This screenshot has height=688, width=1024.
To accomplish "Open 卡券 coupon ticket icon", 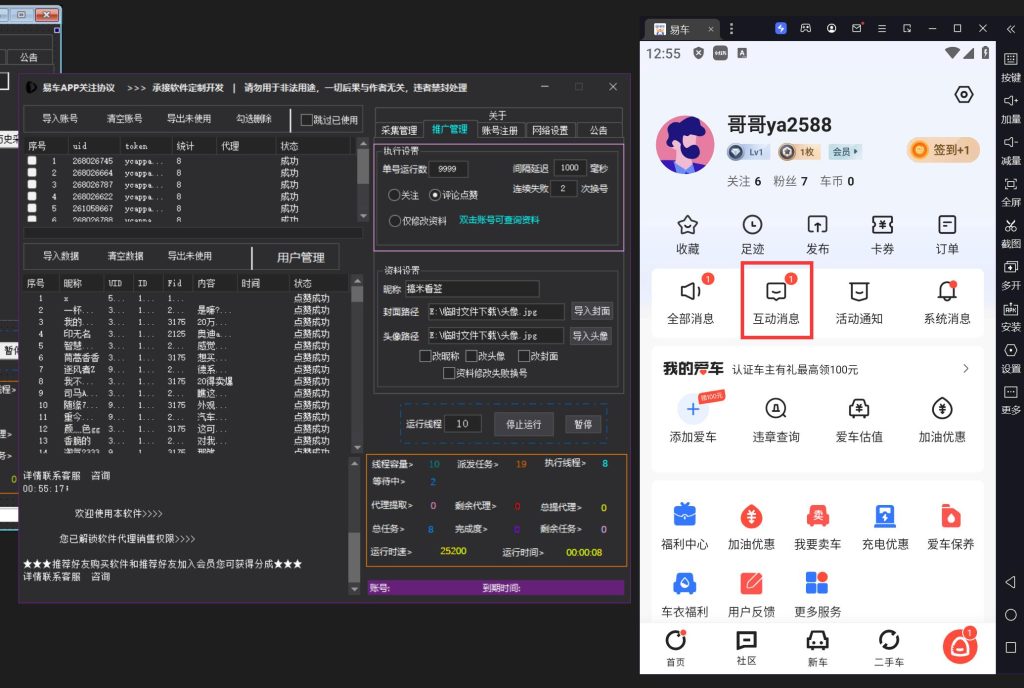I will (881, 225).
